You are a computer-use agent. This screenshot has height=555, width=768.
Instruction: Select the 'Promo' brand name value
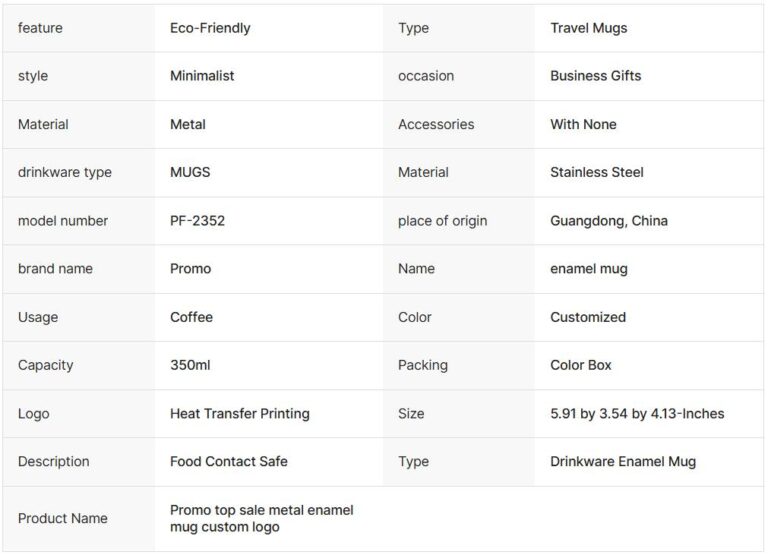pyautogui.click(x=190, y=268)
